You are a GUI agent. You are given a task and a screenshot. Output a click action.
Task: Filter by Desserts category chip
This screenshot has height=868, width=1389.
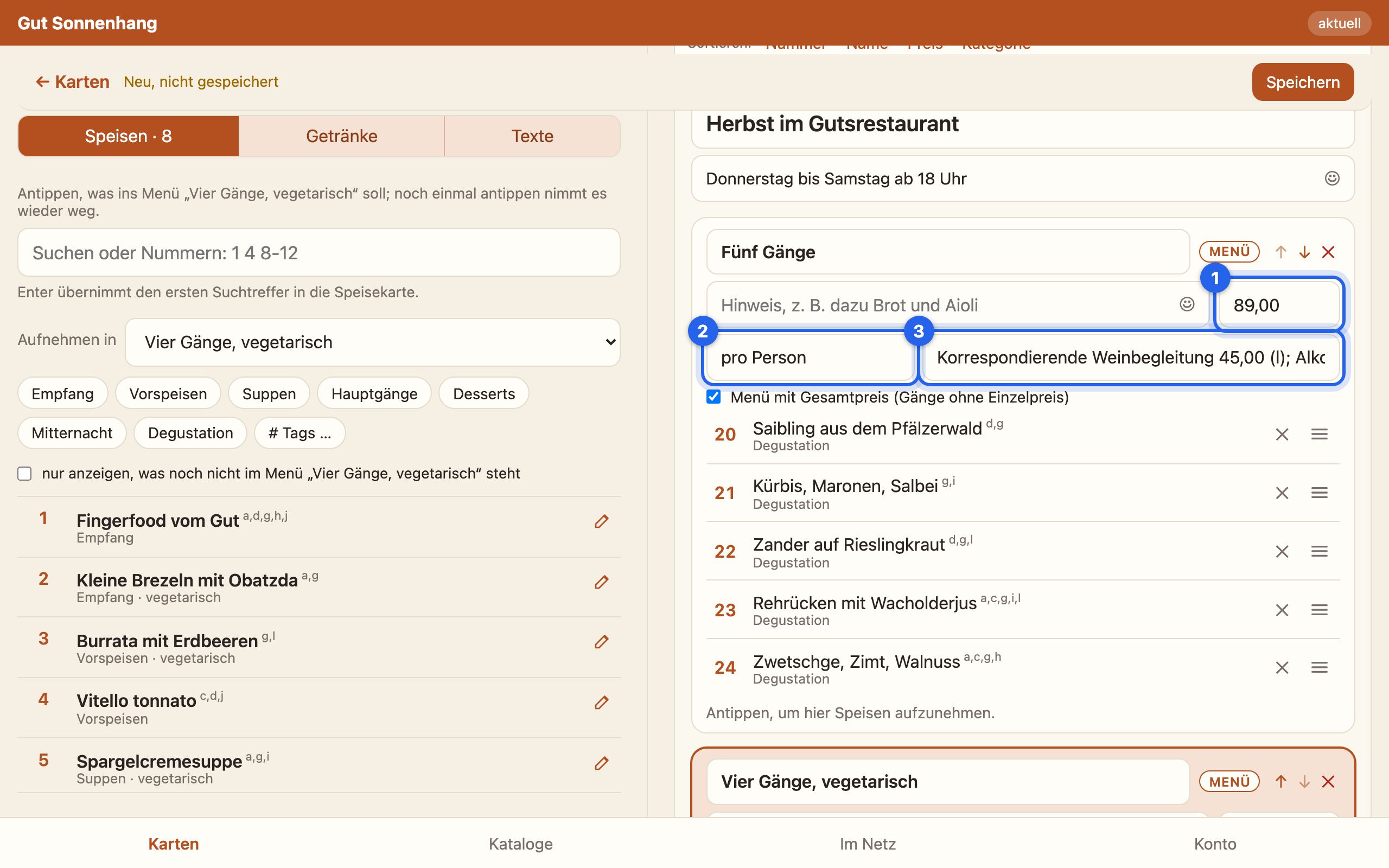484,394
